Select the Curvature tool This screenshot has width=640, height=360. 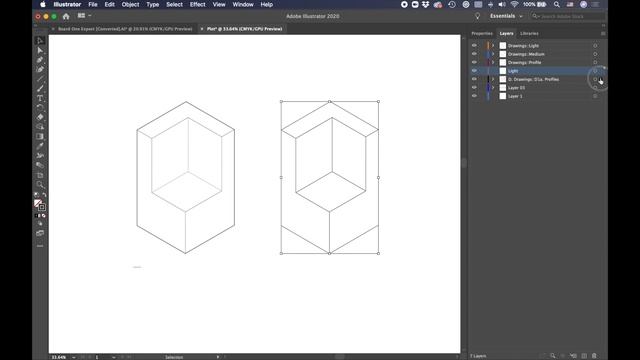pos(40,69)
